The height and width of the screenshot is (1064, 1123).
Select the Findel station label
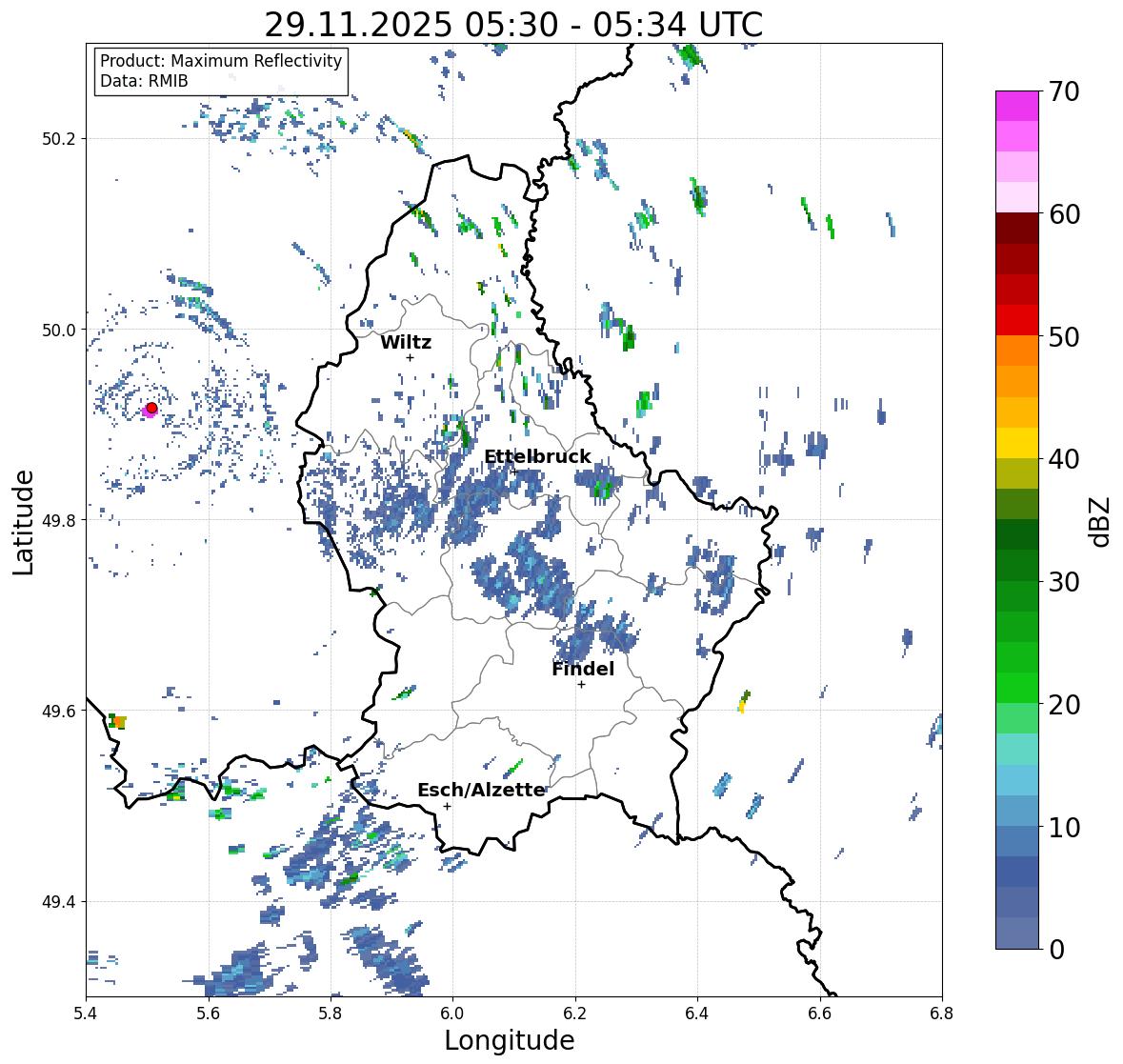click(583, 669)
